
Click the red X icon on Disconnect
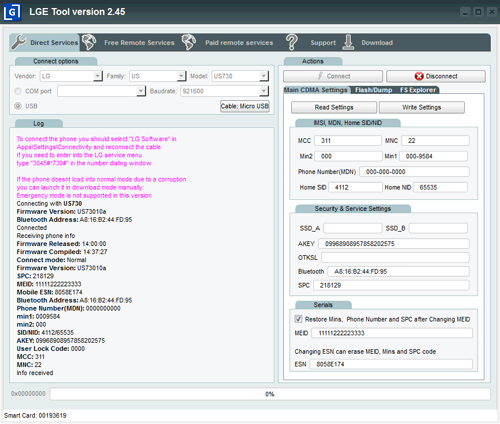tap(419, 76)
